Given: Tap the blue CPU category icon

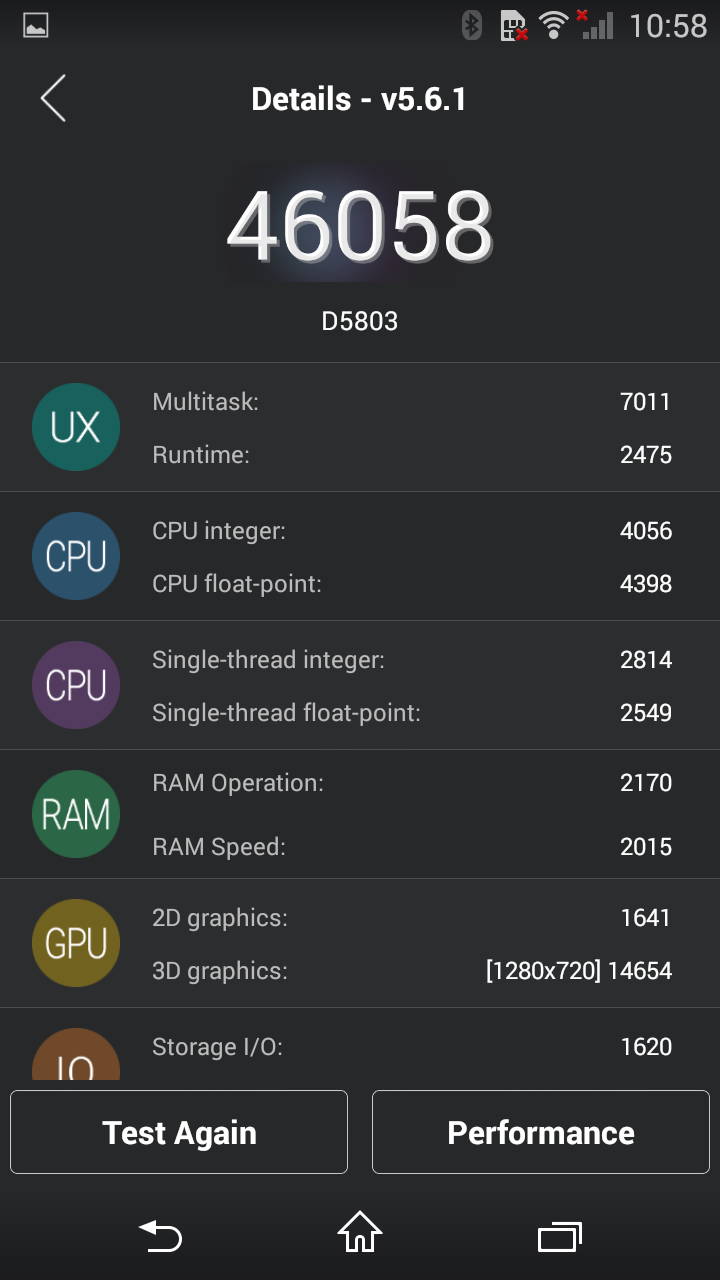Looking at the screenshot, I should 76,556.
